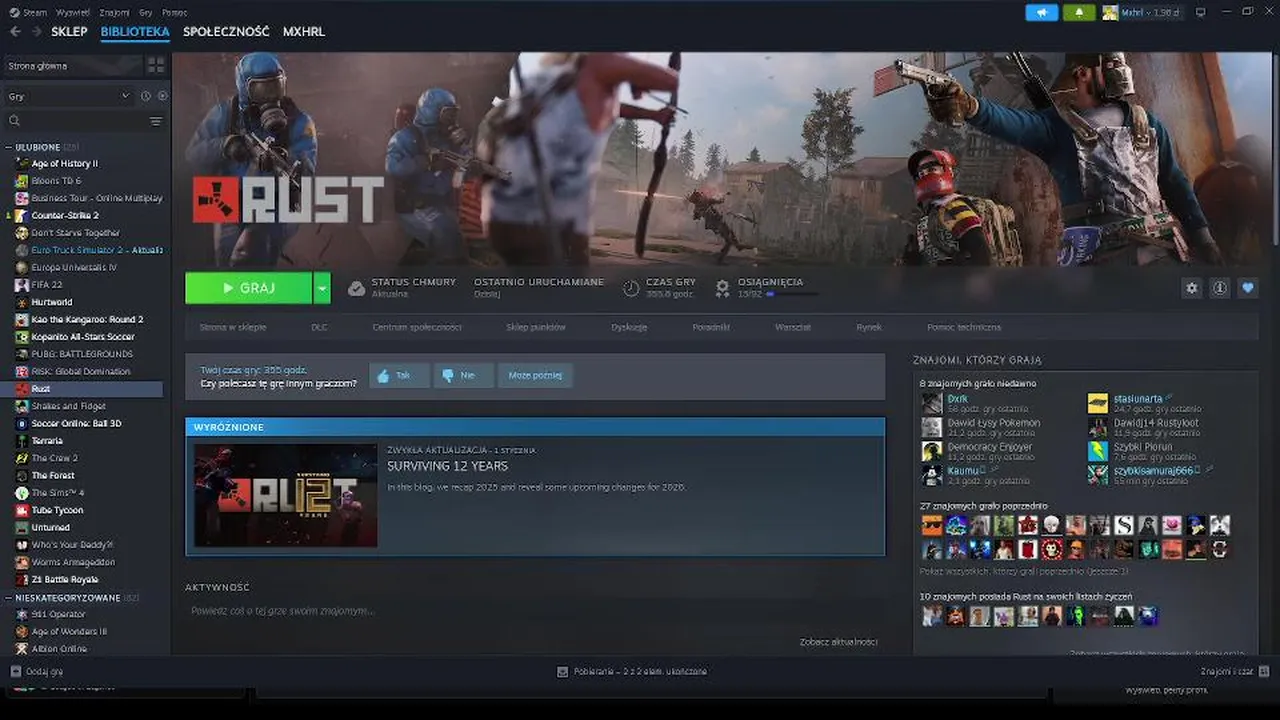Image resolution: width=1280 pixels, height=720 pixels.
Task: Open friend stasiunarta profile
Action: point(1139,398)
